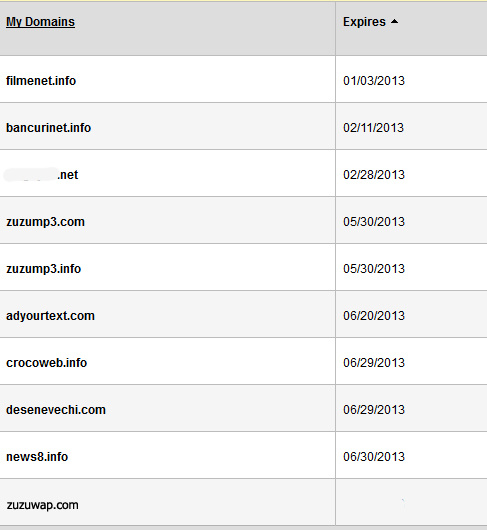The width and height of the screenshot is (487, 530).
Task: Open zuzump3.com domain entry
Action: click(45, 222)
